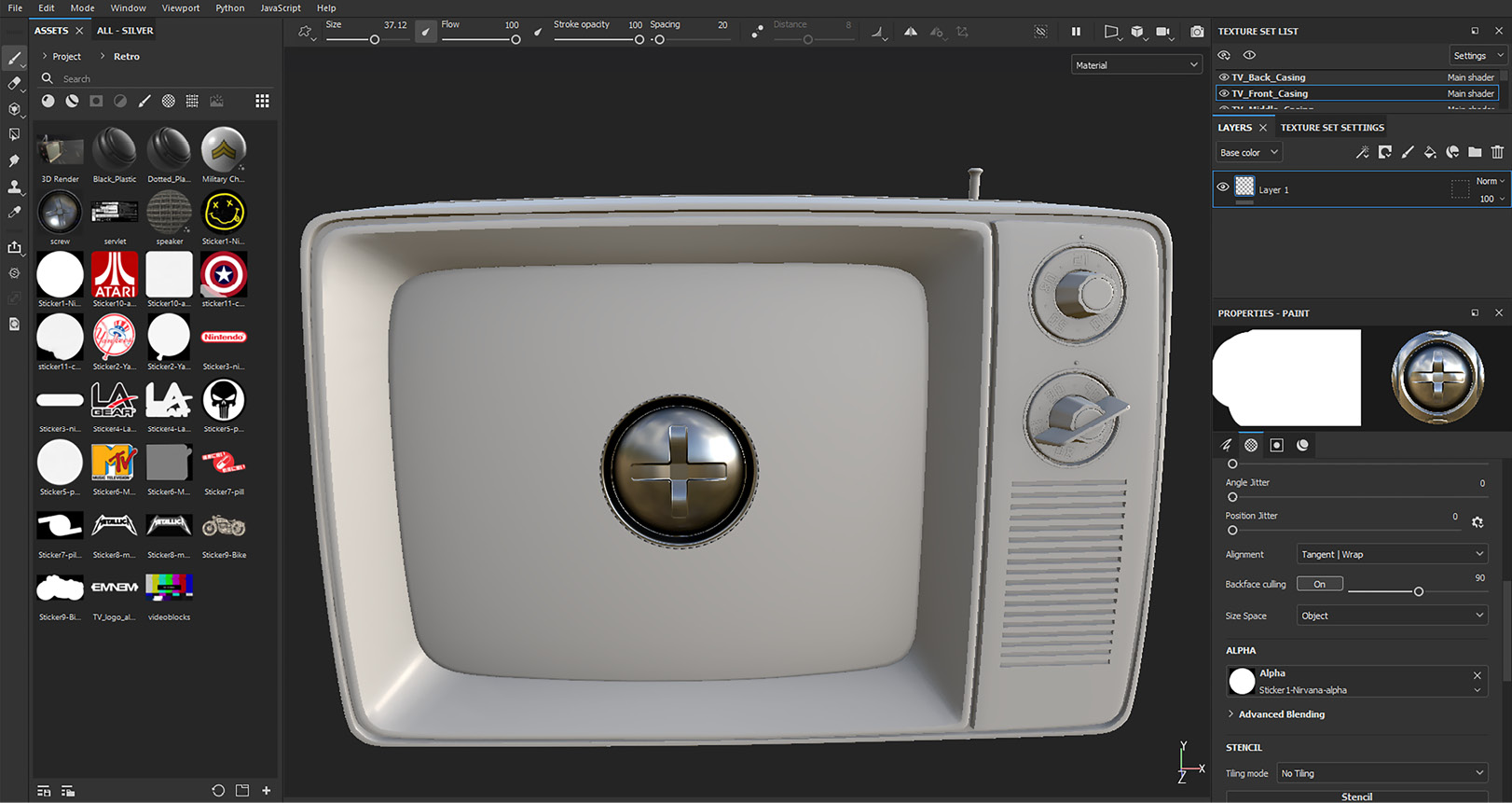Pause the viewport rendering
The height and width of the screenshot is (803, 1512).
tap(1076, 32)
